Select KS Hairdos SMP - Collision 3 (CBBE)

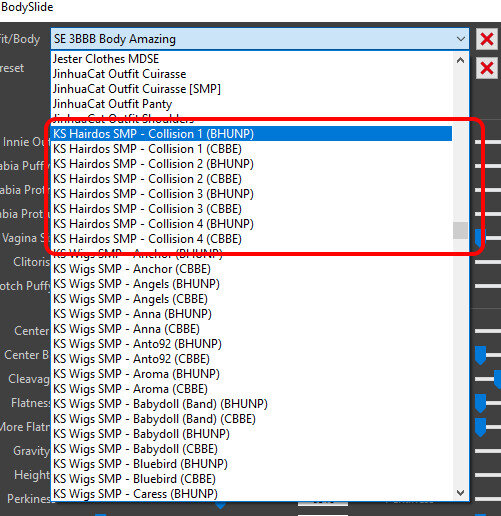pyautogui.click(x=252, y=209)
